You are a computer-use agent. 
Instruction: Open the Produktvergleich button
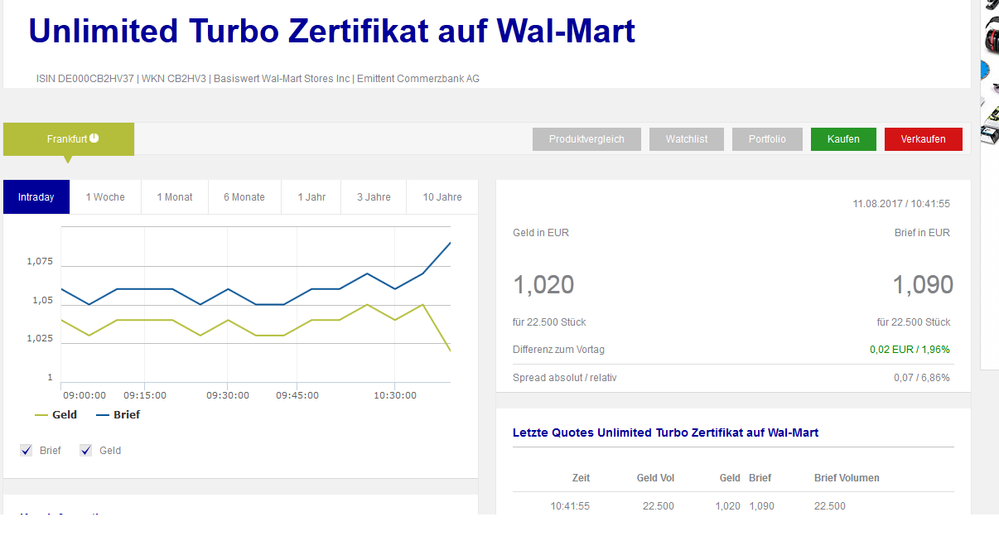[586, 139]
